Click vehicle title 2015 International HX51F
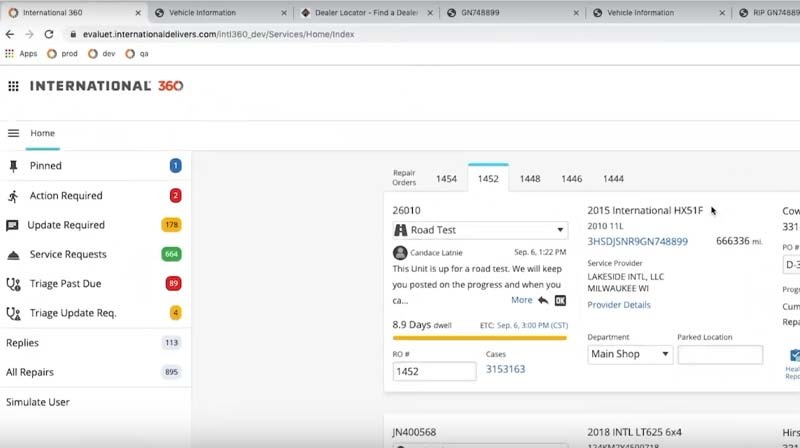This screenshot has width=800, height=448. [645, 211]
